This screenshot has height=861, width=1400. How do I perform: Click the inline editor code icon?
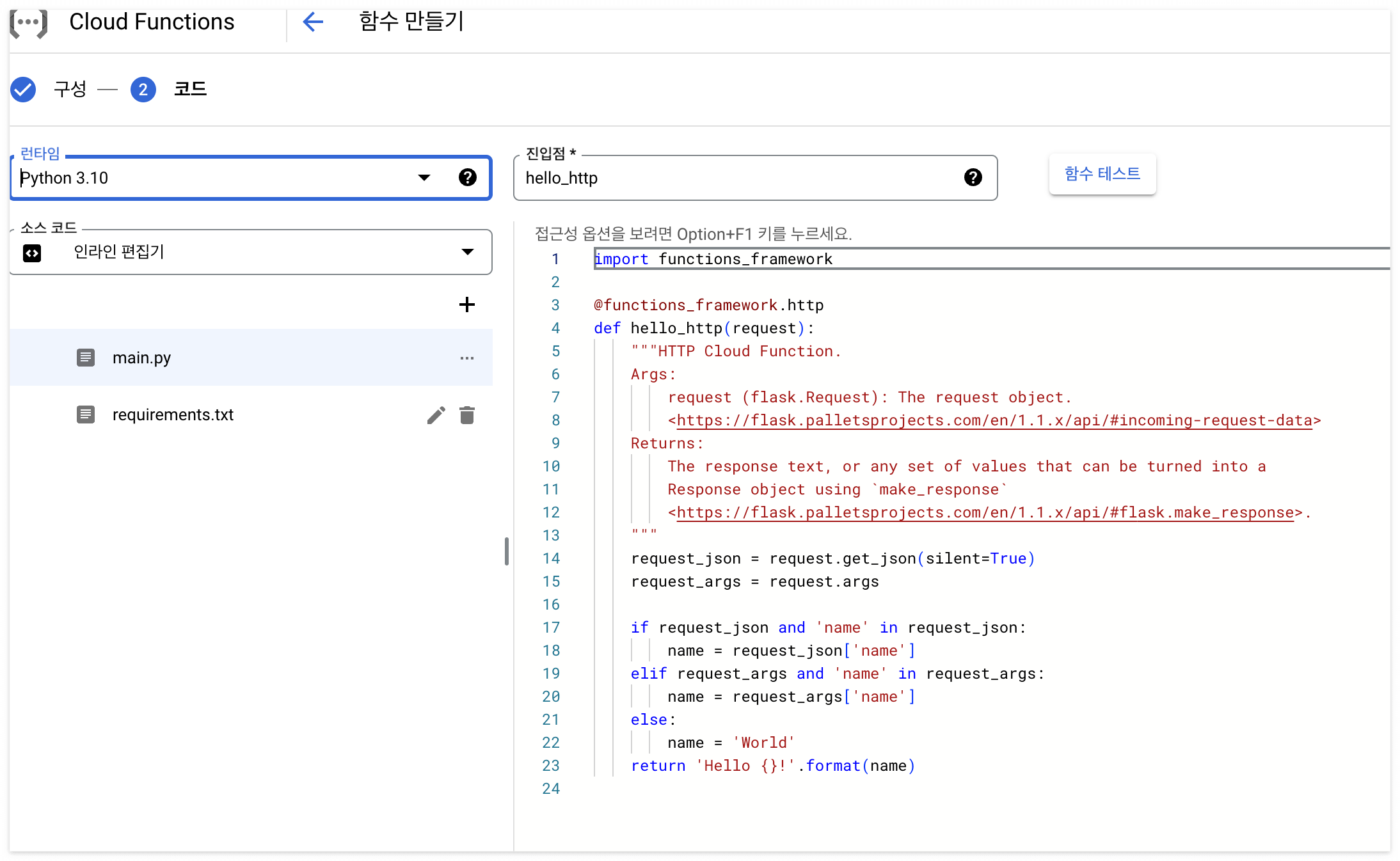click(x=32, y=253)
